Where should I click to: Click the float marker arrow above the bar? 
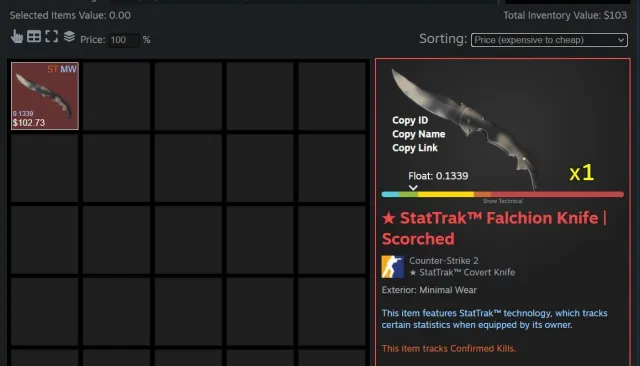(413, 188)
